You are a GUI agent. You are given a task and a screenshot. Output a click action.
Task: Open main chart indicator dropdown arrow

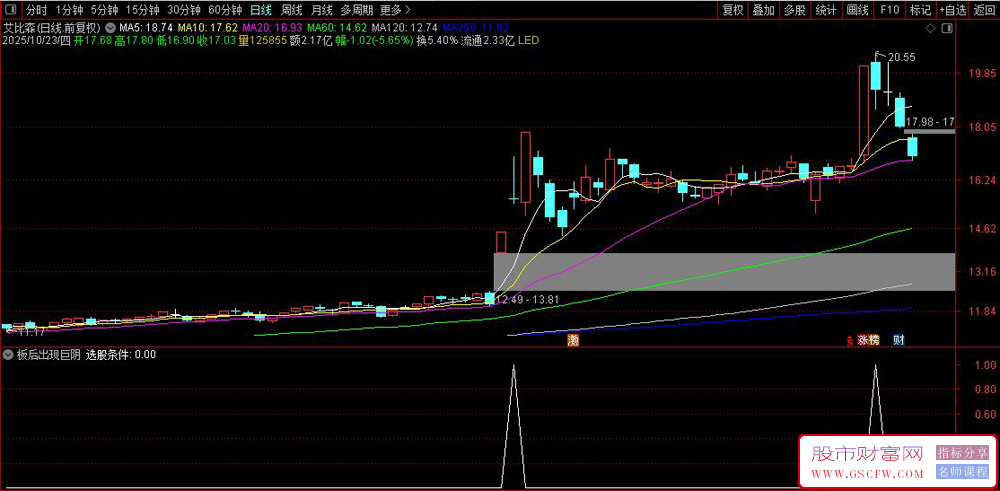coord(111,28)
